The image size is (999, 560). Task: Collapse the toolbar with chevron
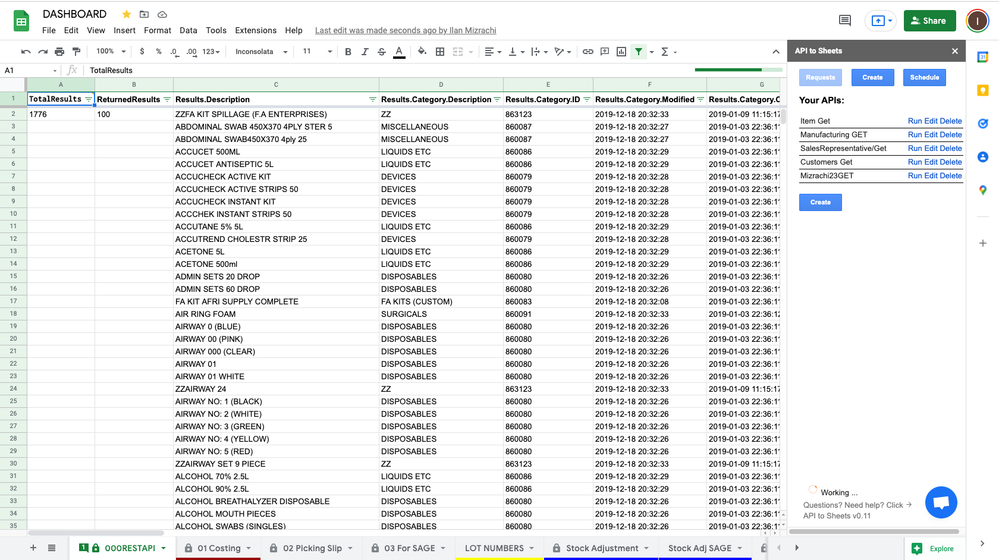pyautogui.click(x=775, y=52)
